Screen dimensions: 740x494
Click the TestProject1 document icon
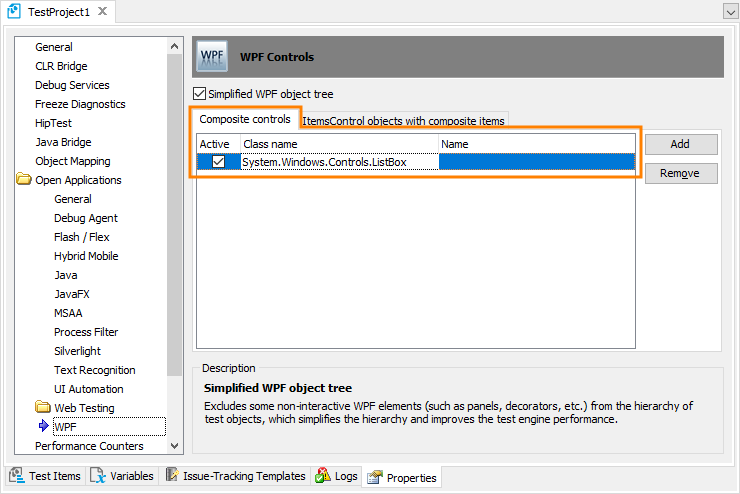(x=14, y=11)
